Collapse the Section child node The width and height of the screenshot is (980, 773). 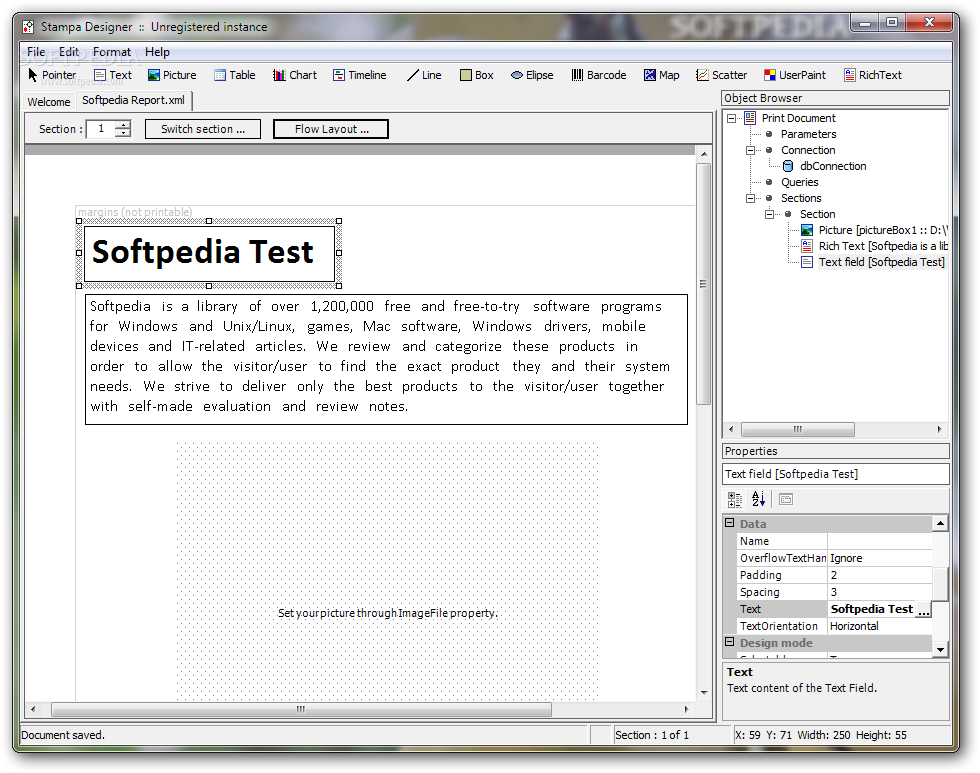(x=769, y=214)
